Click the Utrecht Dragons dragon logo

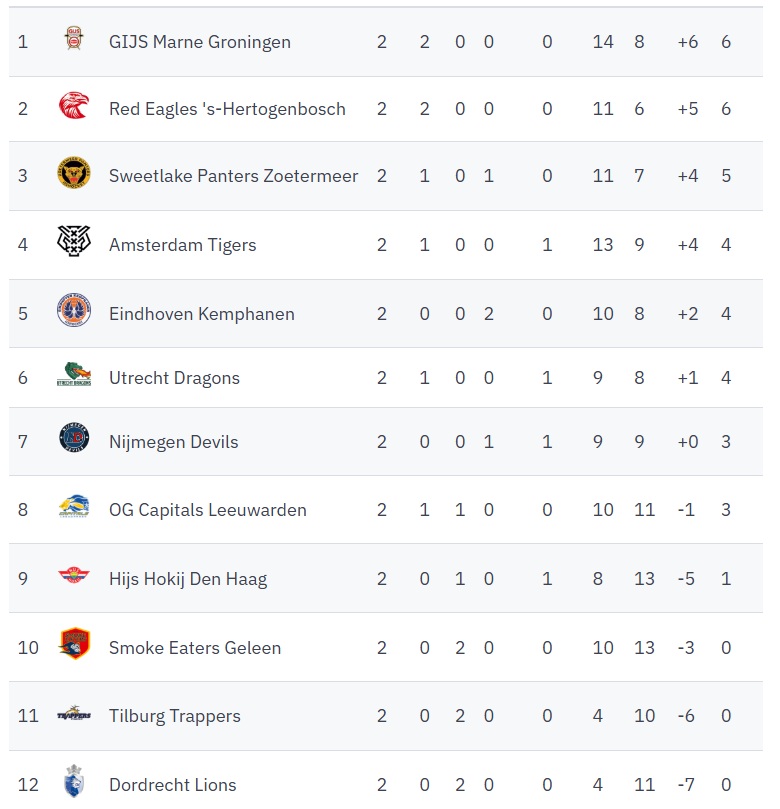[73, 376]
